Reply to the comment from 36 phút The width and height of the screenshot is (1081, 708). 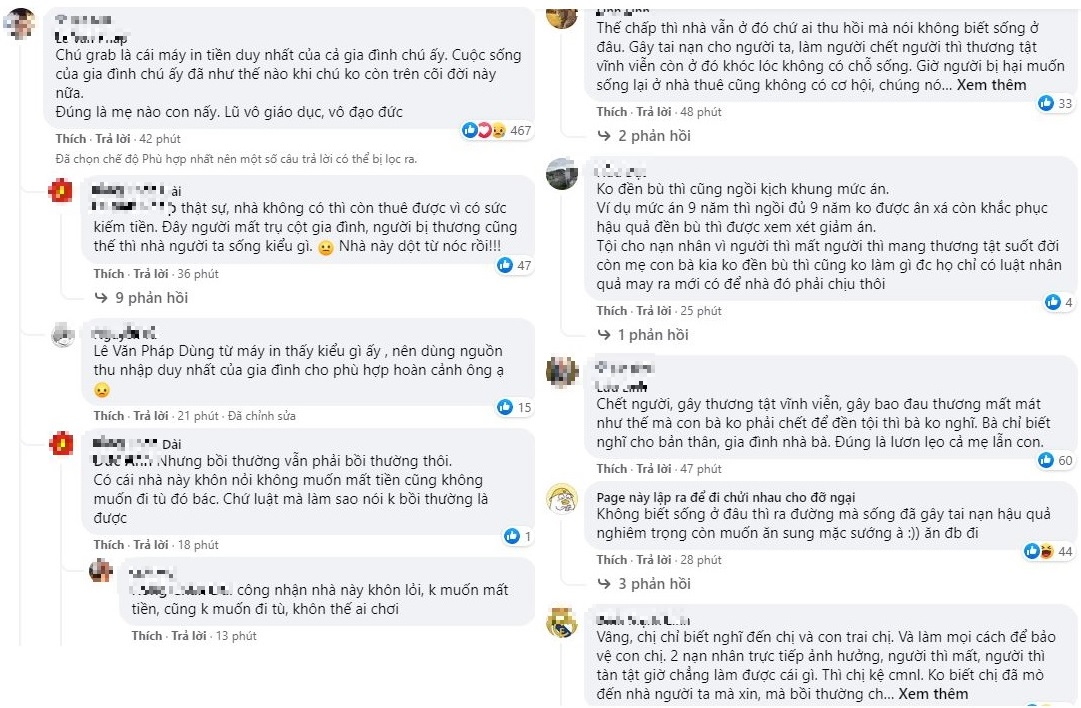[x=150, y=274]
